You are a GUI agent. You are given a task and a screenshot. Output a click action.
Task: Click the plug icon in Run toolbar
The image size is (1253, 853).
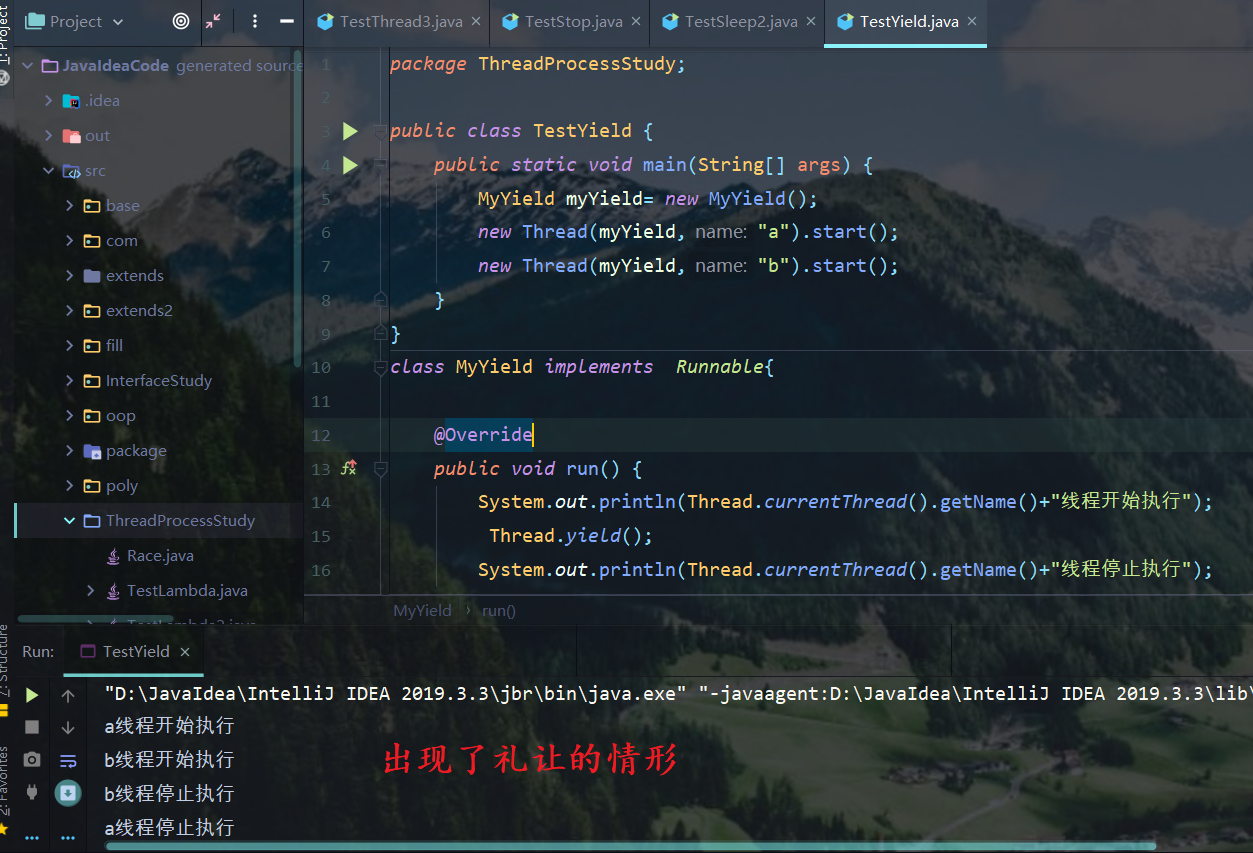(32, 793)
